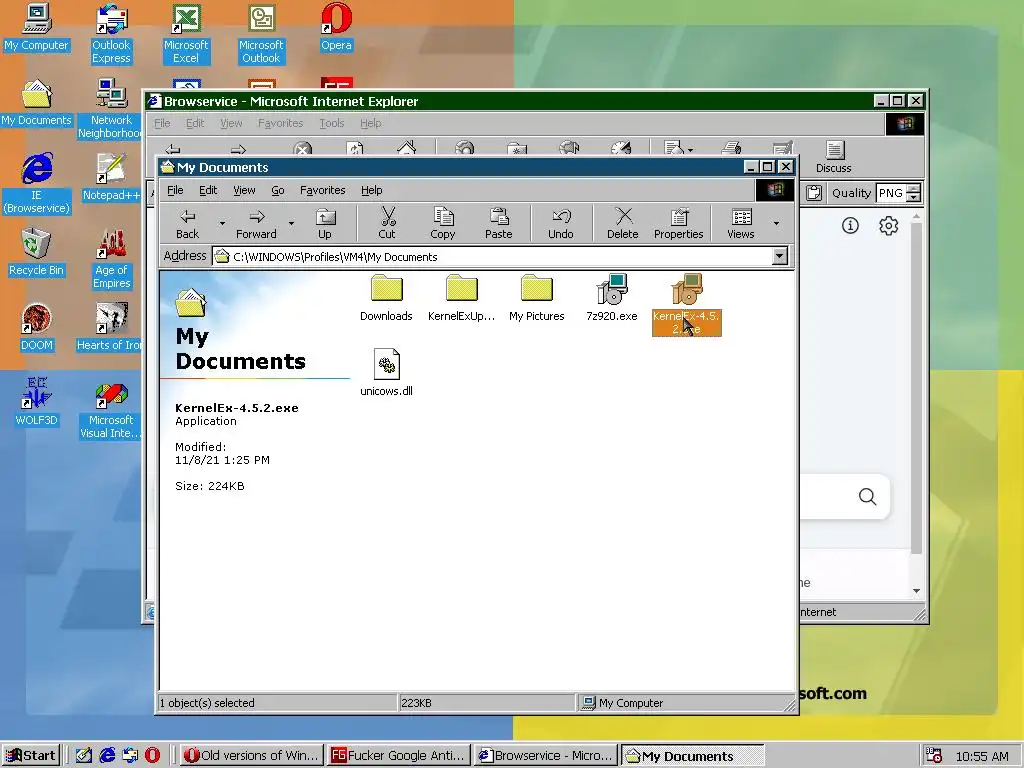Click Forward in My Documents toolbar
Viewport: 1024px width, 768px height.
tap(256, 223)
